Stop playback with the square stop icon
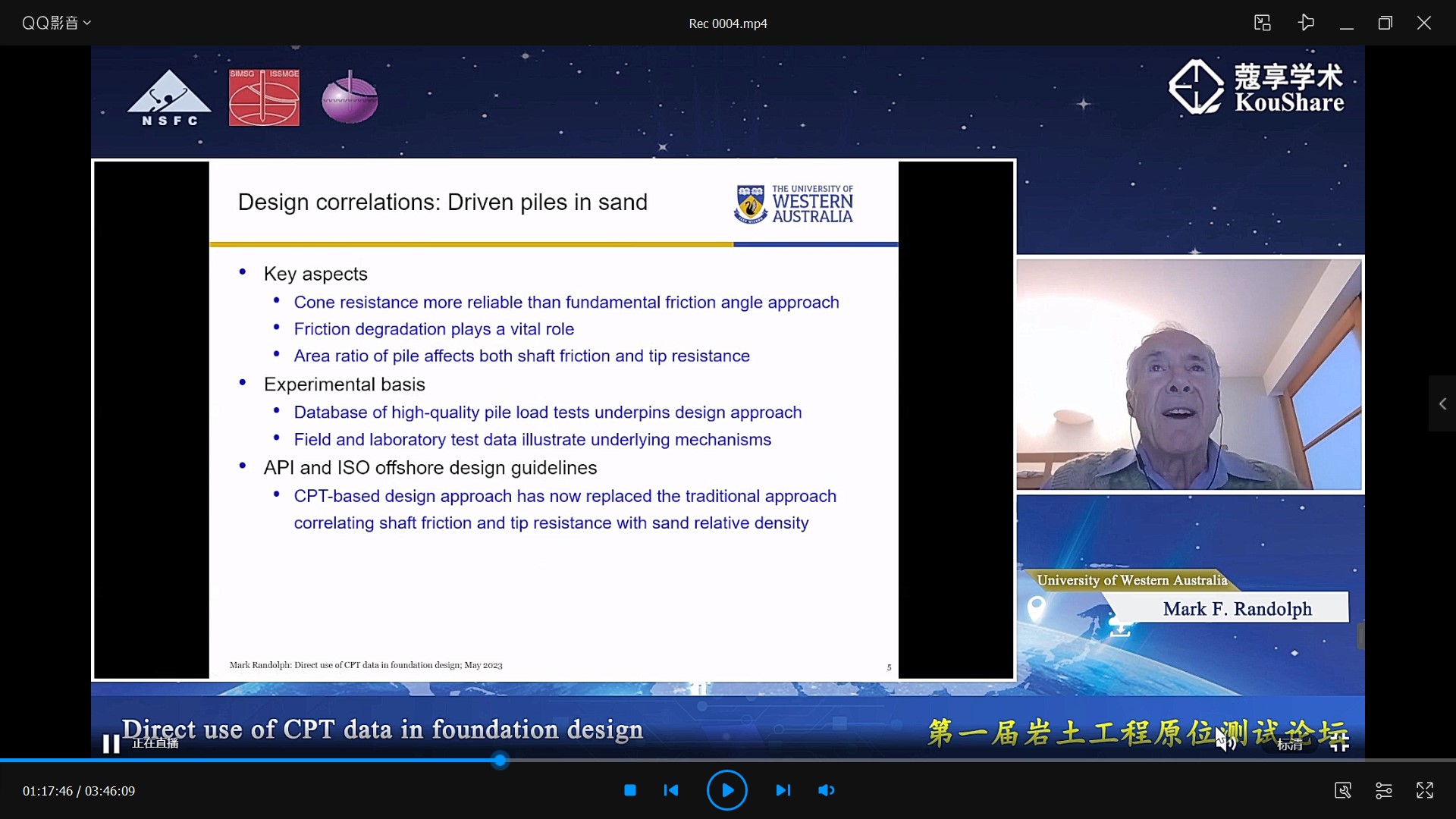The width and height of the screenshot is (1456, 819). [x=629, y=790]
